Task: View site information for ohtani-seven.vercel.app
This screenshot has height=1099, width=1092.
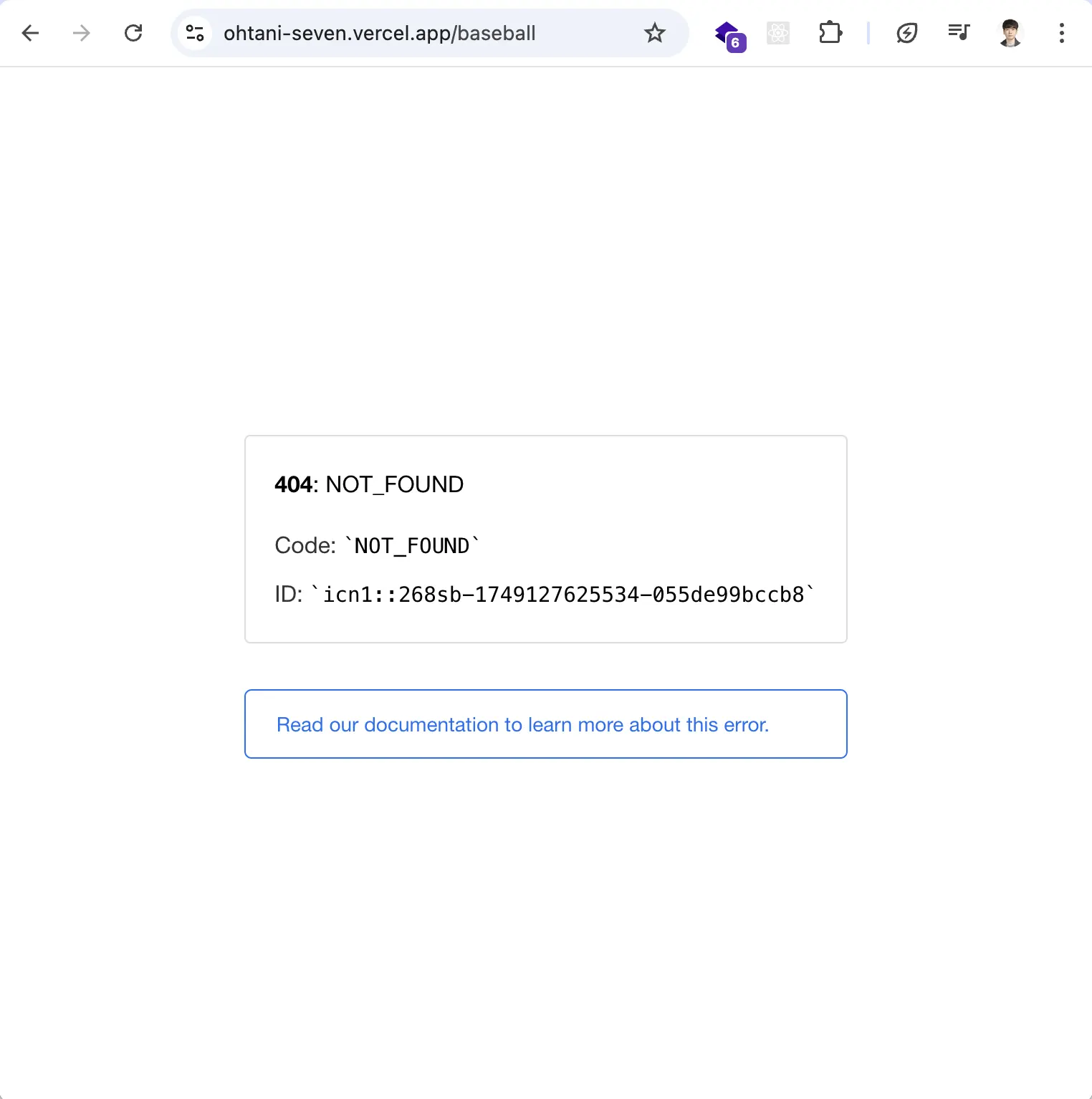Action: click(x=195, y=33)
